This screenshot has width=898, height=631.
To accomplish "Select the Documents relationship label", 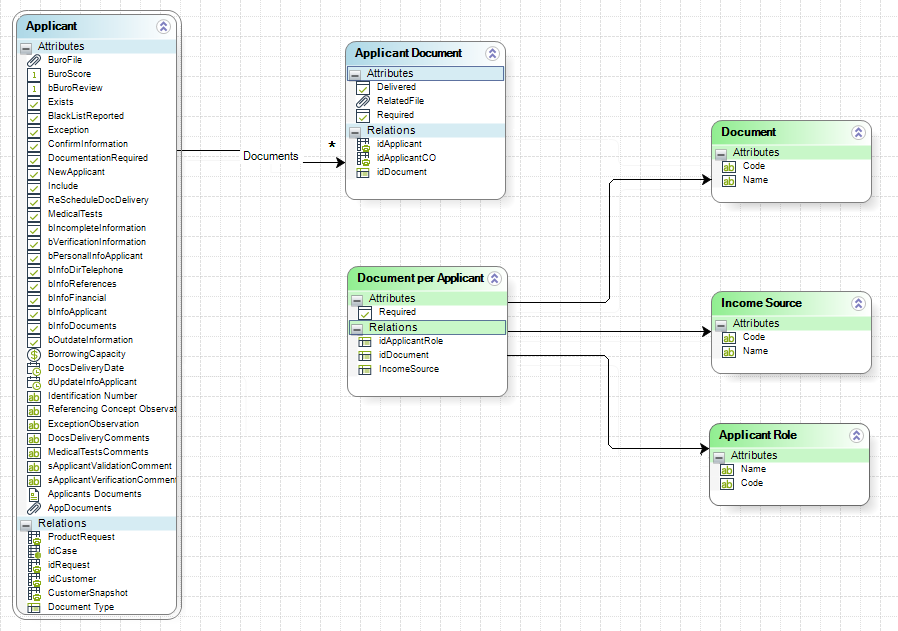I will coord(271,156).
